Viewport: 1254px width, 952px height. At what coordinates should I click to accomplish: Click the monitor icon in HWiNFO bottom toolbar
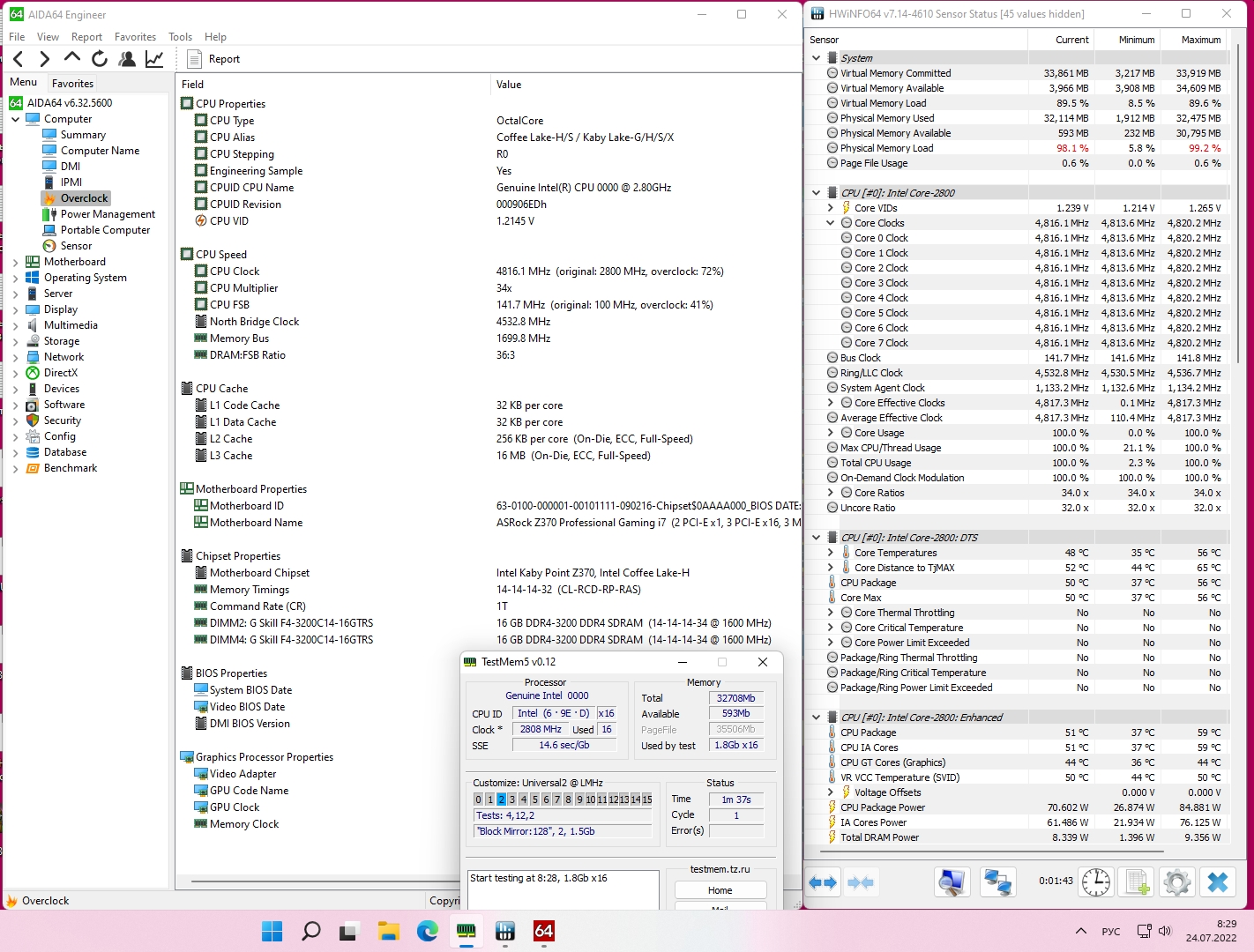coord(952,882)
